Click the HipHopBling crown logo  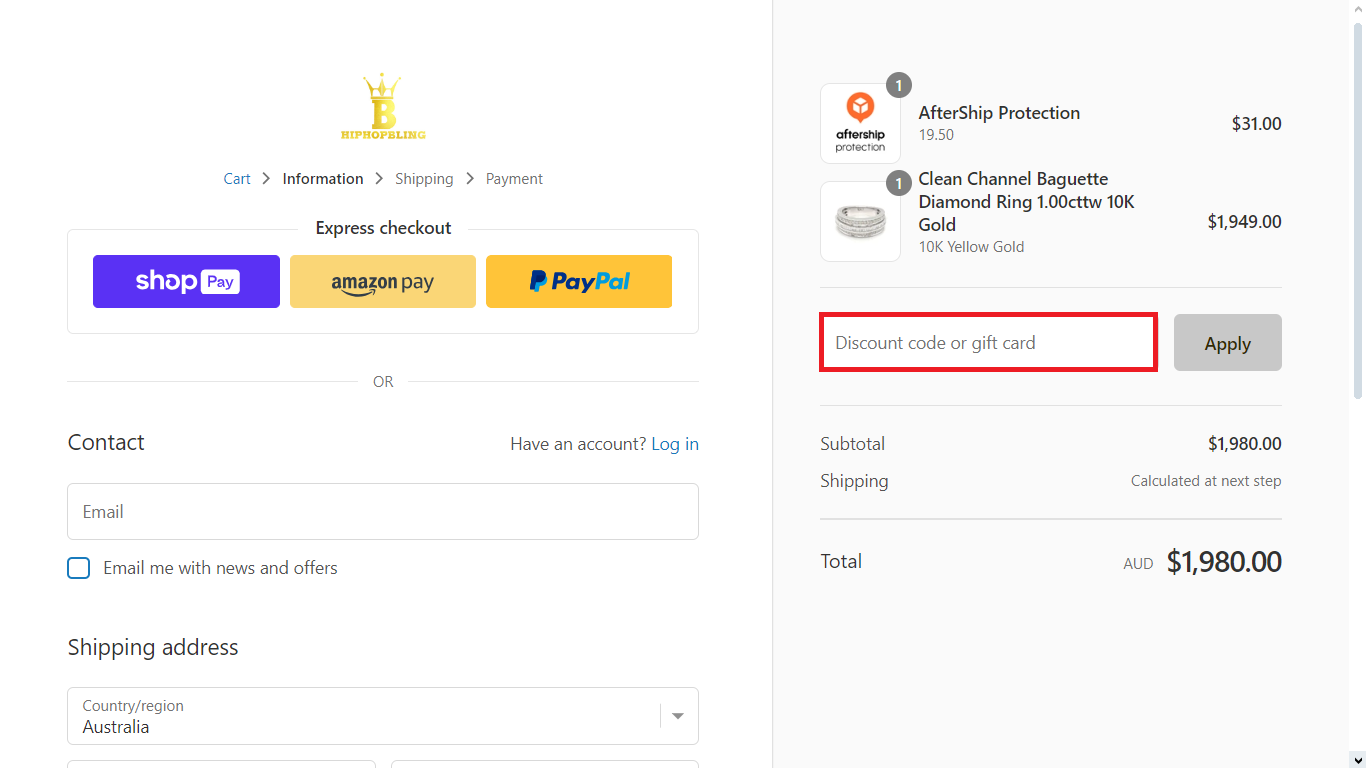tap(382, 105)
